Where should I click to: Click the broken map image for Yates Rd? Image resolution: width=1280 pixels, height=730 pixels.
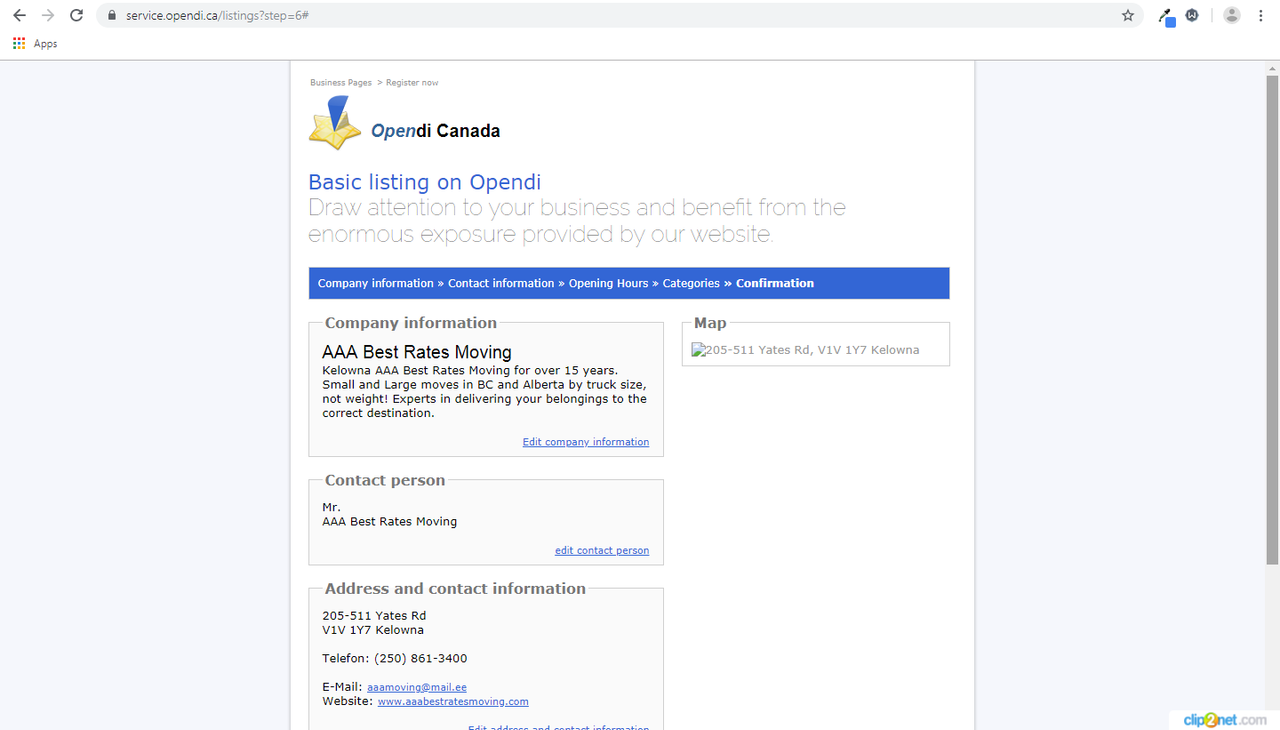[x=806, y=350]
